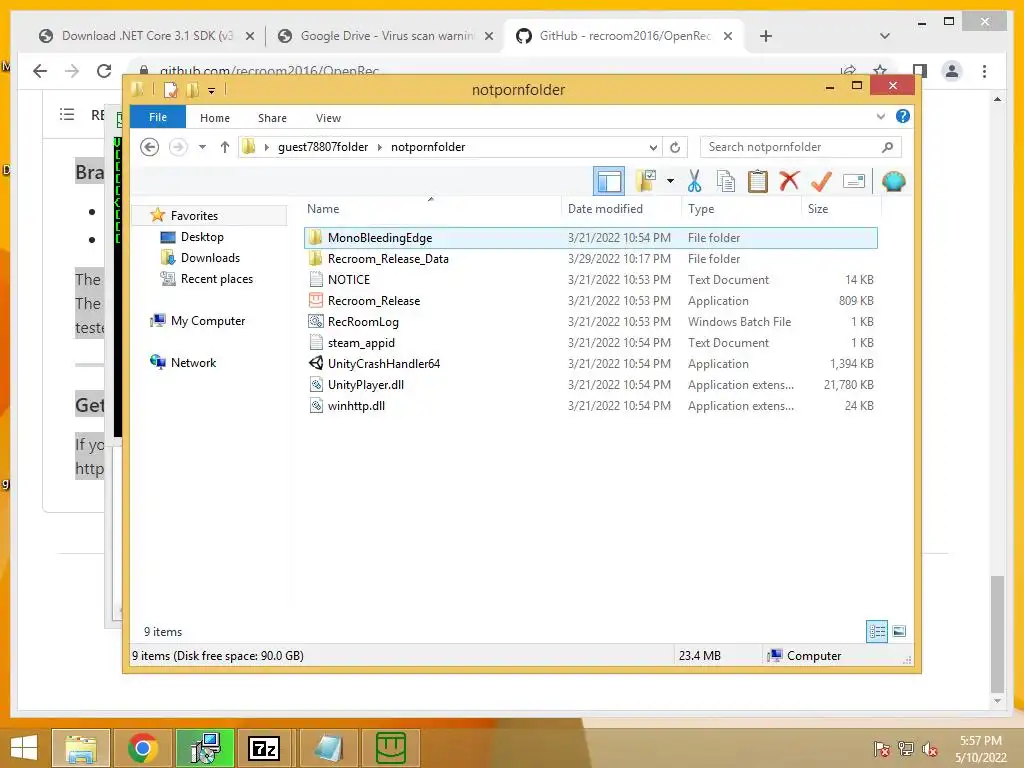
Task: Click the Cut scissors icon
Action: 694,181
